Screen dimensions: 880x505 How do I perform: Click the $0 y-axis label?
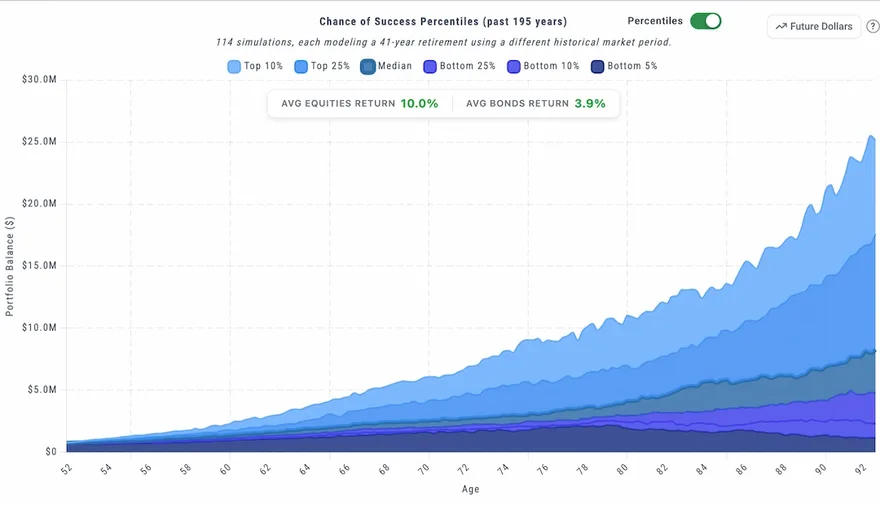point(51,452)
